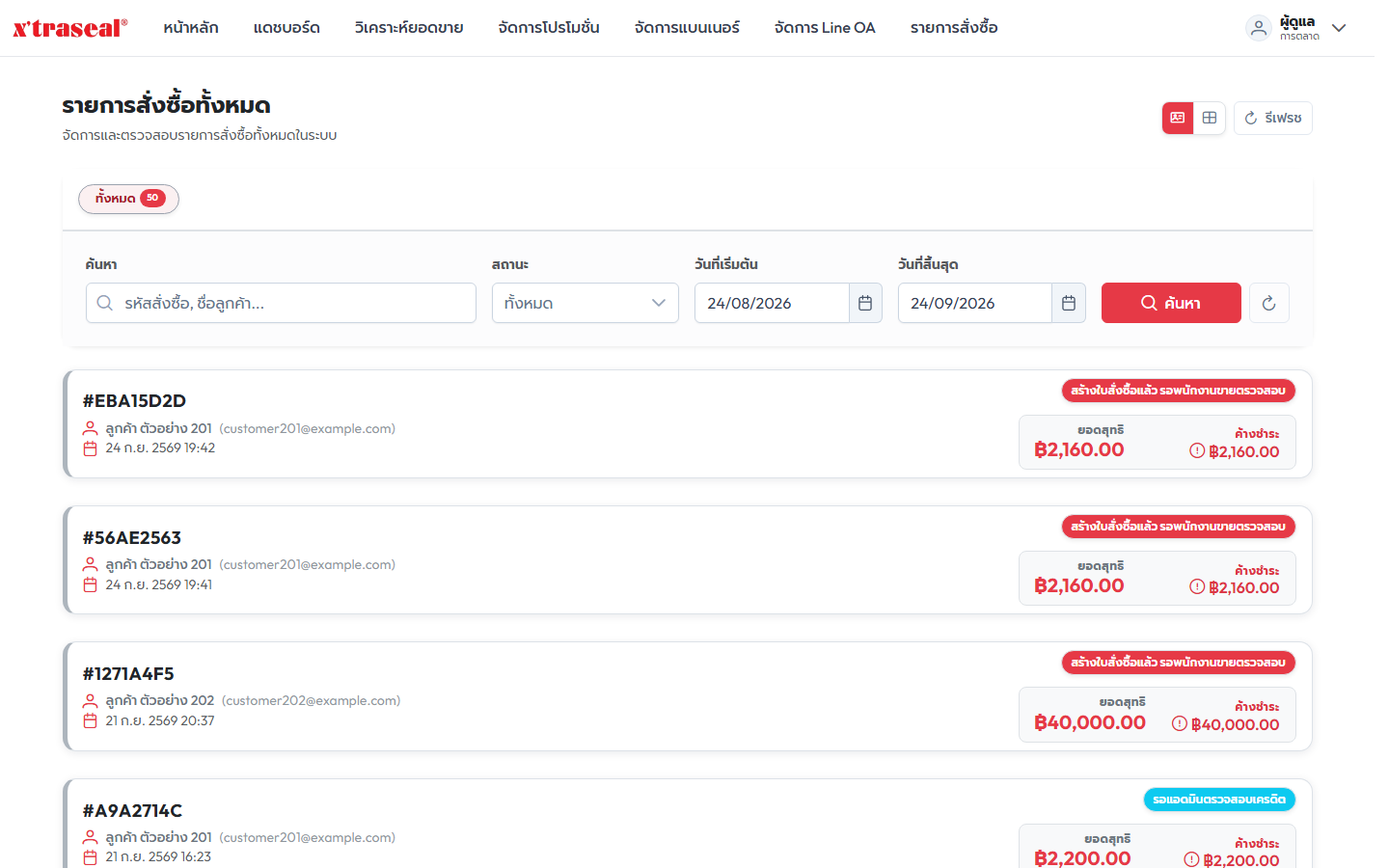This screenshot has width=1389, height=868.
Task: Switch to card view layout icon
Action: point(1178,118)
